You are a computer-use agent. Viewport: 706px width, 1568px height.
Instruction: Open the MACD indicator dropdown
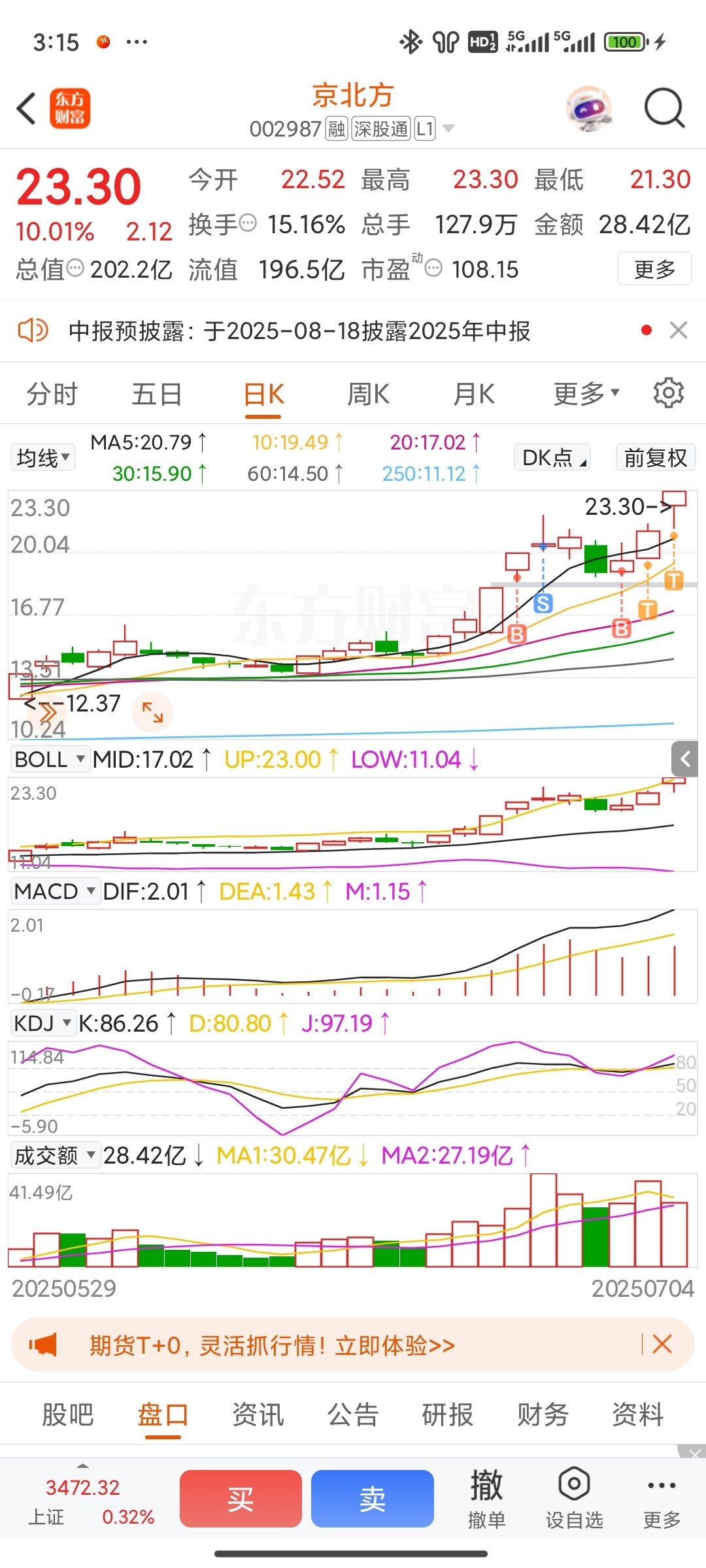(55, 891)
